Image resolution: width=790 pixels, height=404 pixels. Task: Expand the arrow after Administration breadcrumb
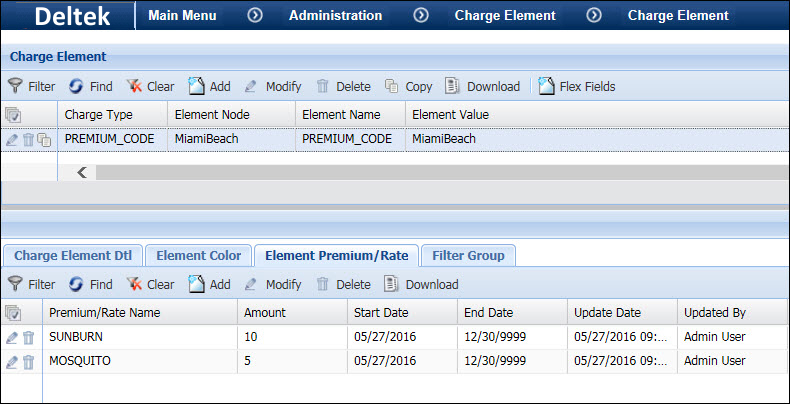(420, 15)
